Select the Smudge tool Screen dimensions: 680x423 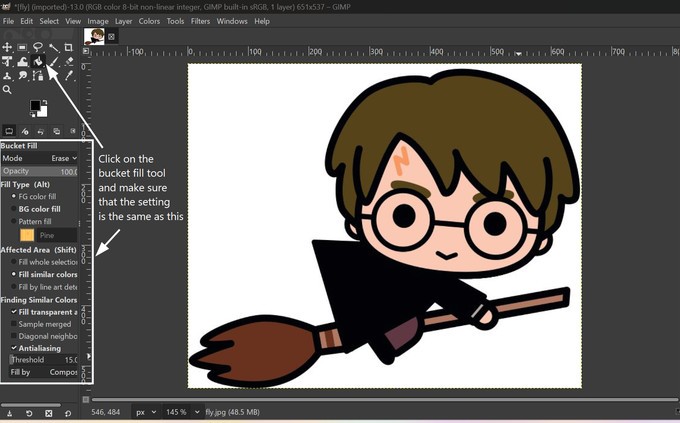click(22, 76)
